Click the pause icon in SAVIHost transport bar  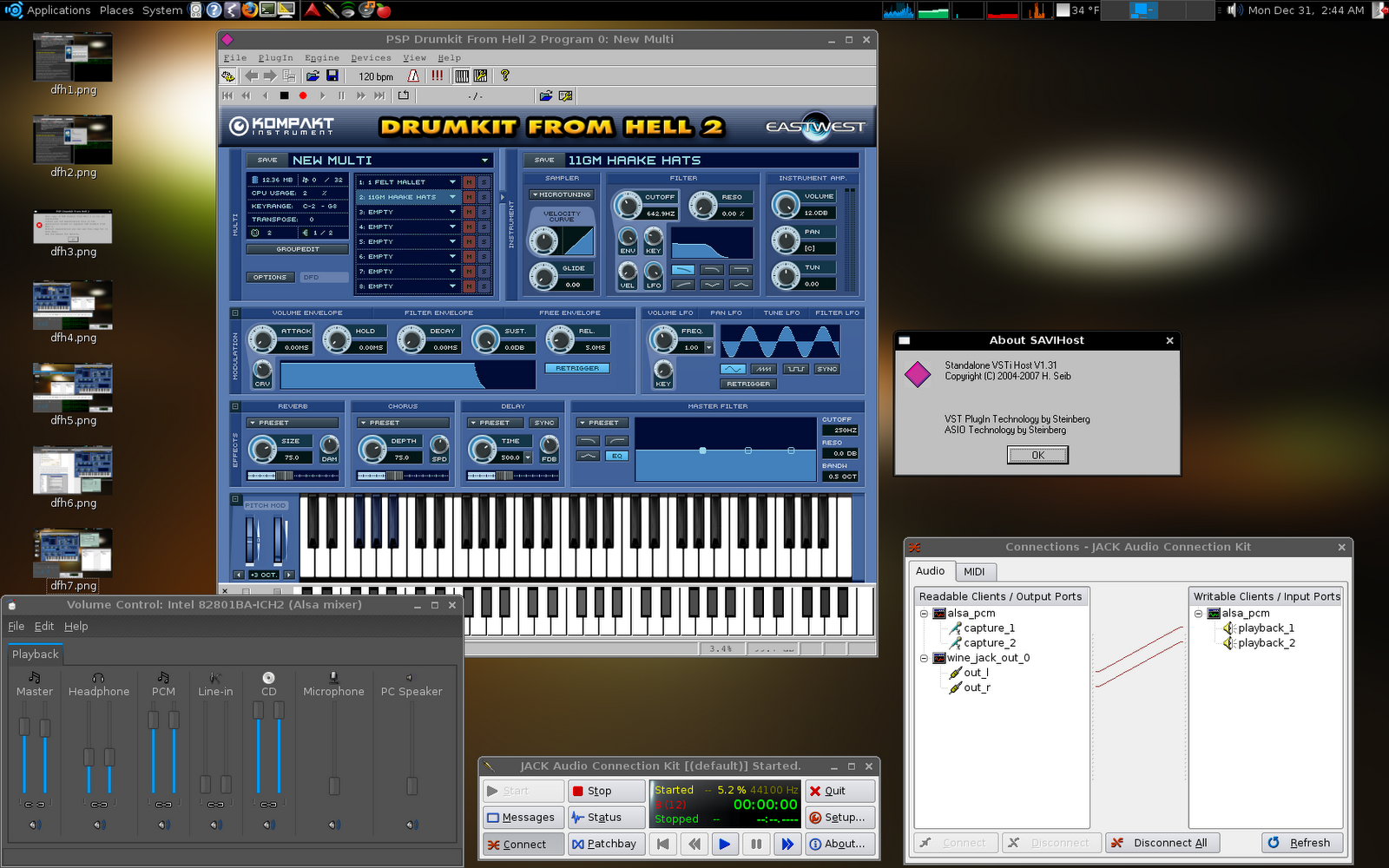point(341,96)
